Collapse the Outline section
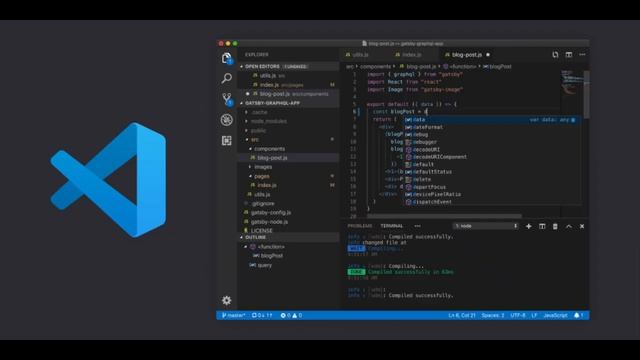This screenshot has height=360, width=640. (242, 238)
